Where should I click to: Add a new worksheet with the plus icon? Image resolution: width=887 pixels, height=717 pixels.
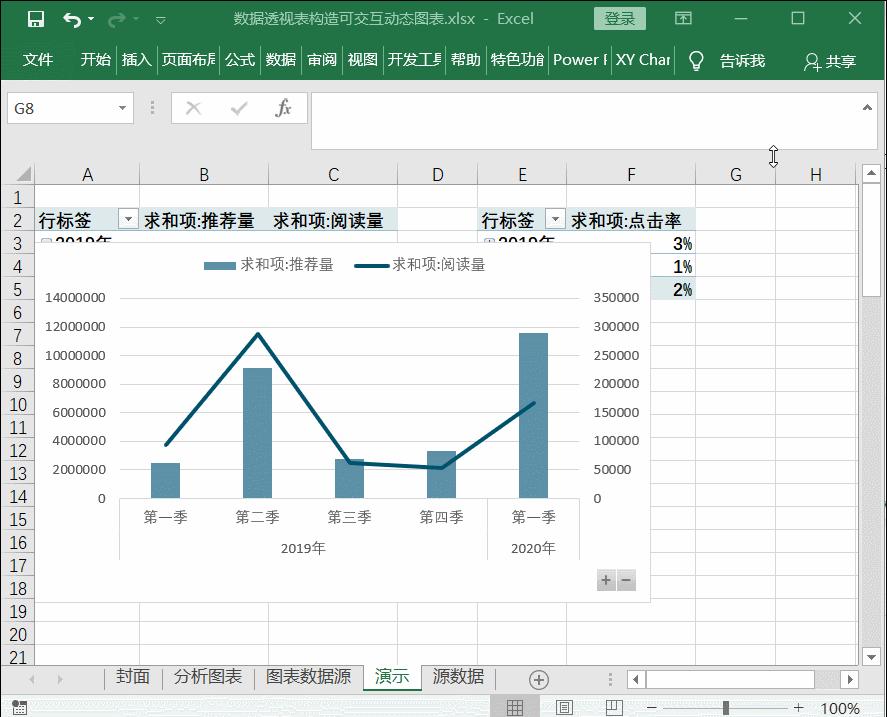tap(537, 678)
